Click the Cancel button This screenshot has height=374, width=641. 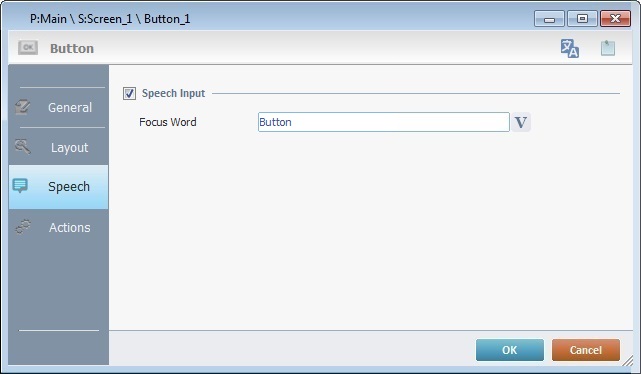[x=585, y=350]
